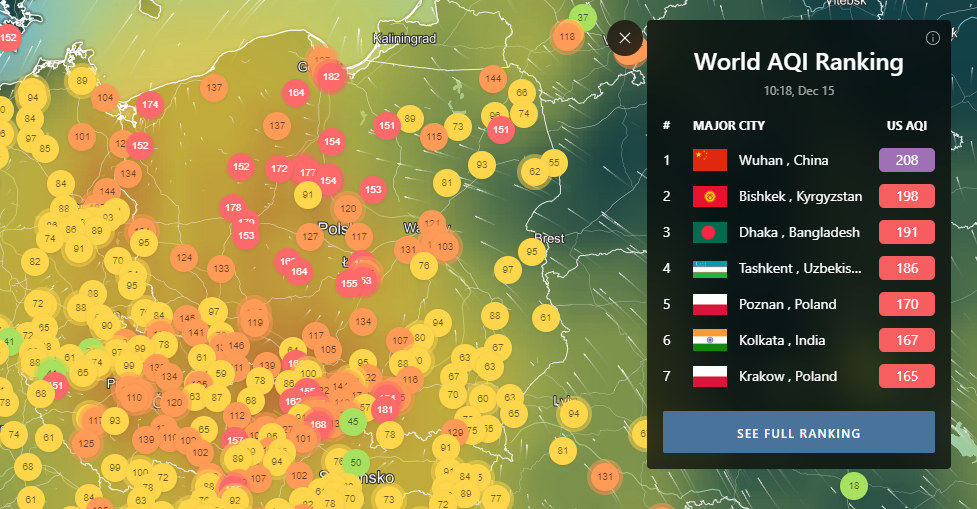Open the Poznan, Poland ranking entry

[x=798, y=304]
